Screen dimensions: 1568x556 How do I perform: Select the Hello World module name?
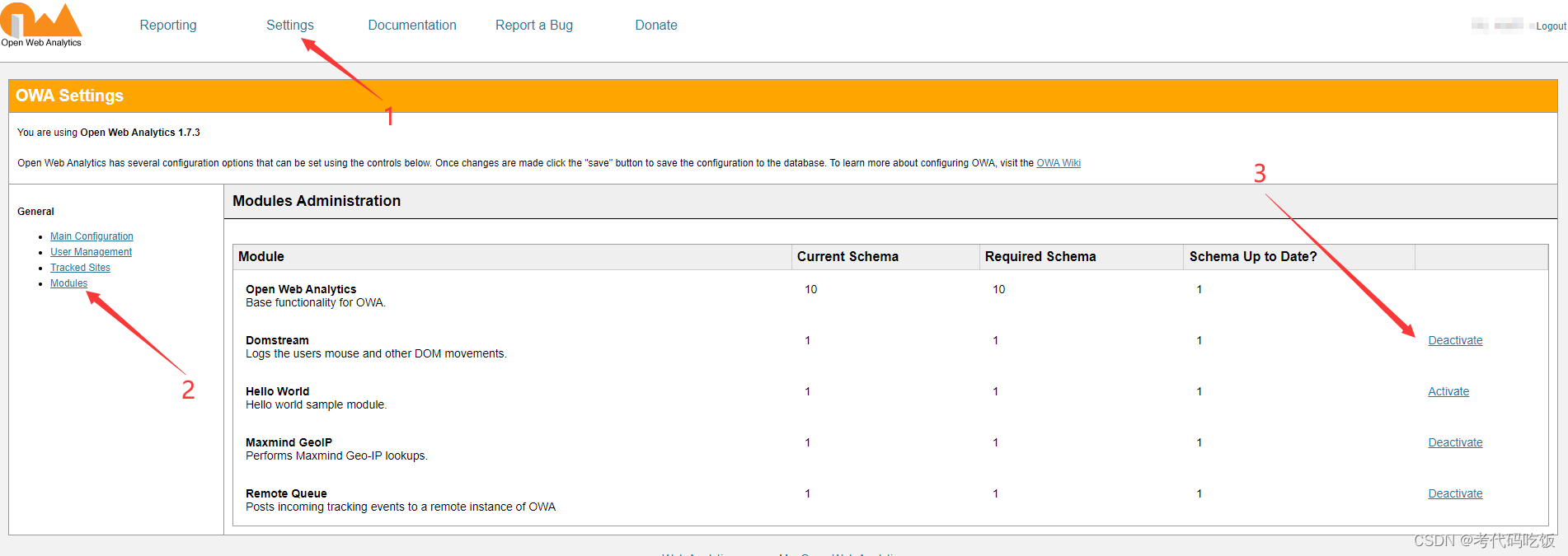(277, 391)
